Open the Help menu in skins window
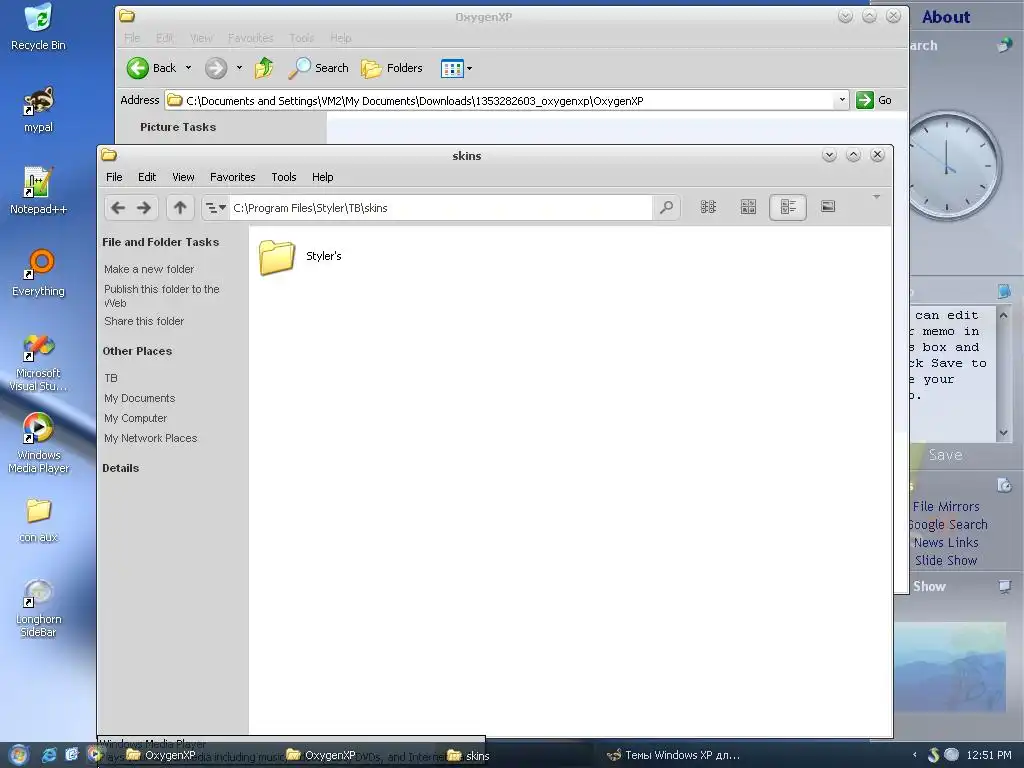The width and height of the screenshot is (1024, 768). 323,177
